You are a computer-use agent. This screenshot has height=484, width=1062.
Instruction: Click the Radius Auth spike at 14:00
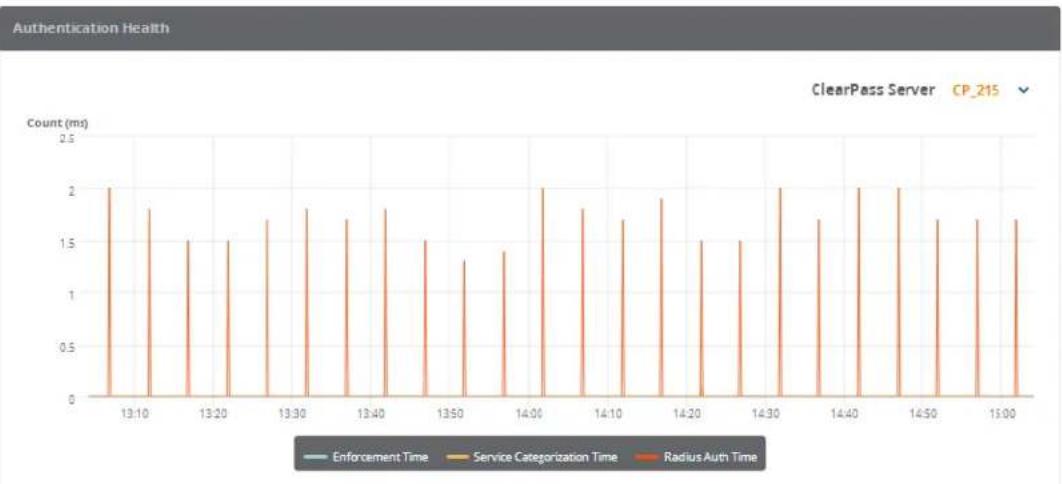point(543,292)
